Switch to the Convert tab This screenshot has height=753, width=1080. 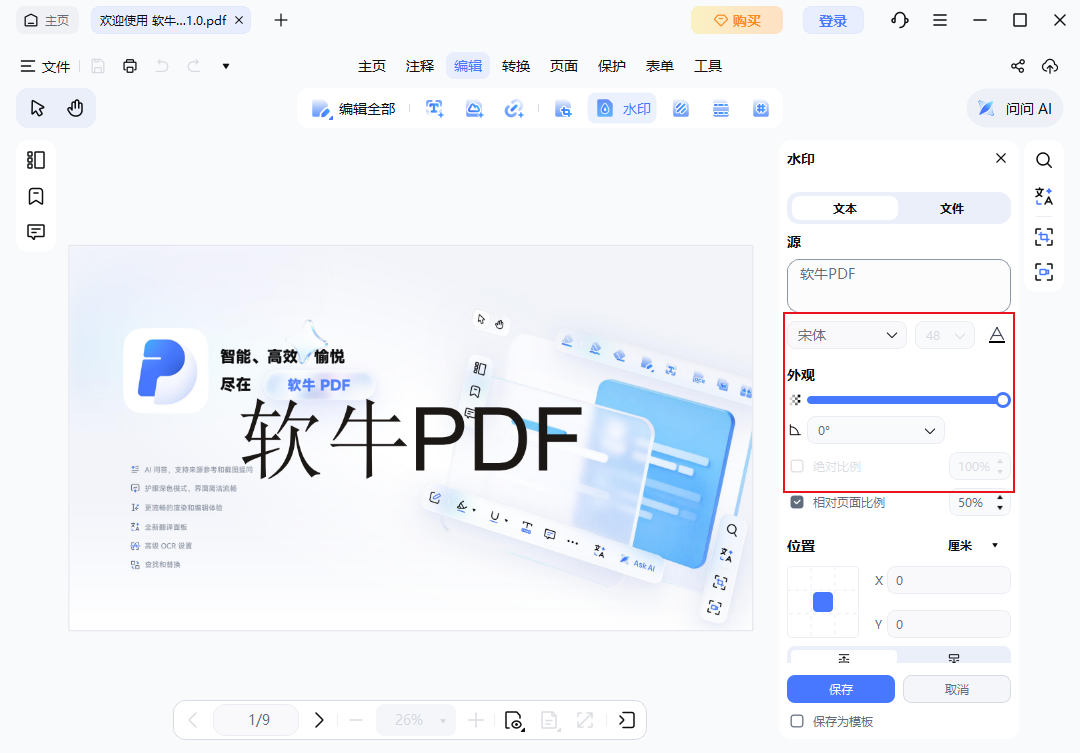[x=516, y=66]
